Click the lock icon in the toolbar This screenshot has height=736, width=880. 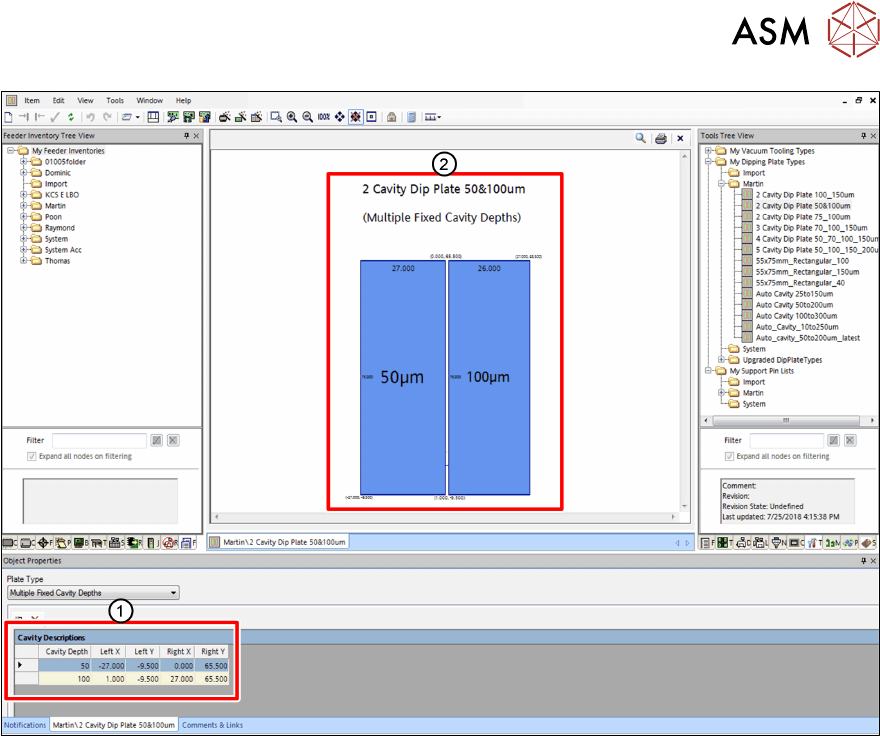tap(392, 117)
